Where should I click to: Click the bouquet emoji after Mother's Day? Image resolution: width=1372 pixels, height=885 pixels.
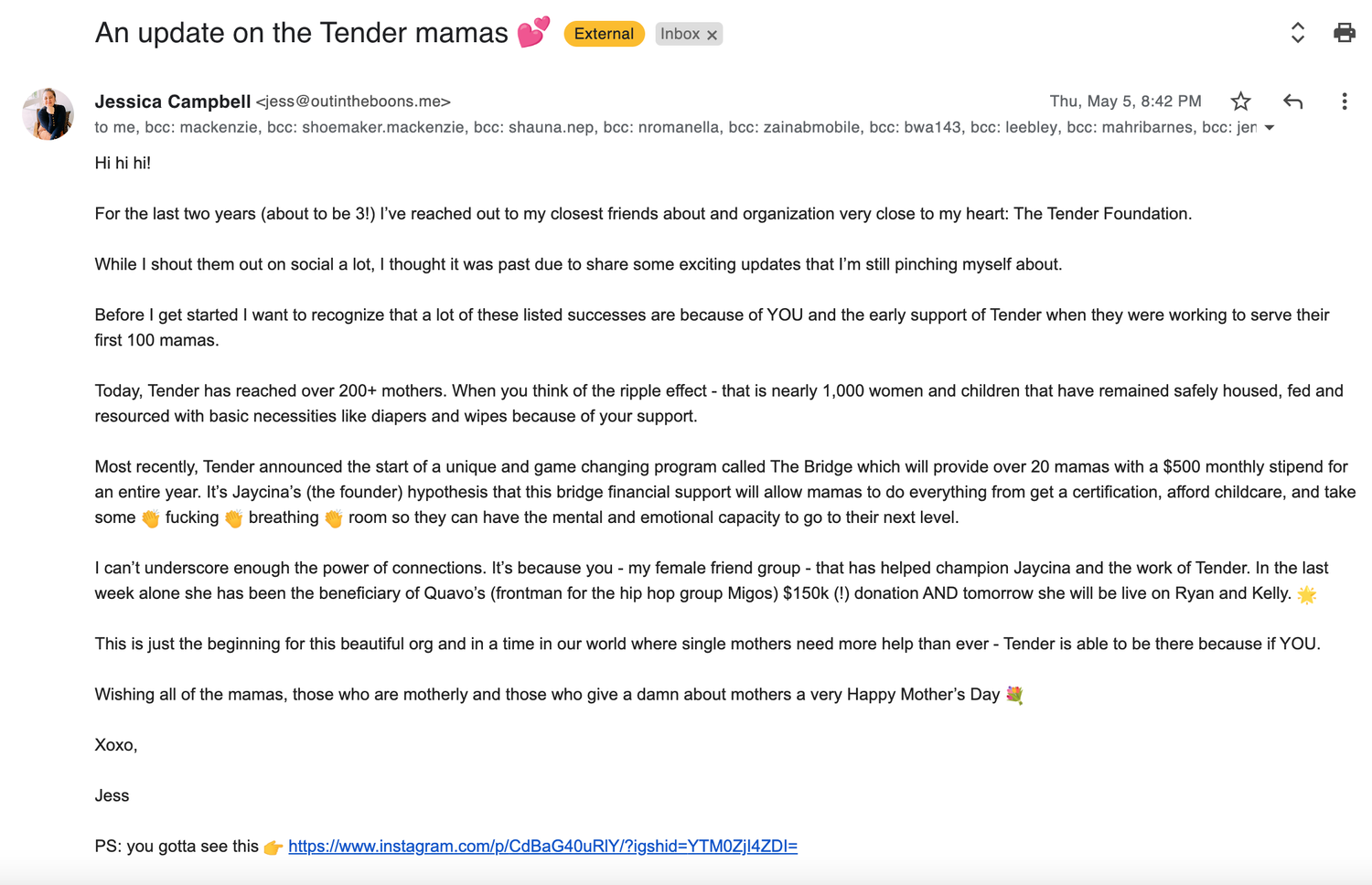coord(1014,695)
